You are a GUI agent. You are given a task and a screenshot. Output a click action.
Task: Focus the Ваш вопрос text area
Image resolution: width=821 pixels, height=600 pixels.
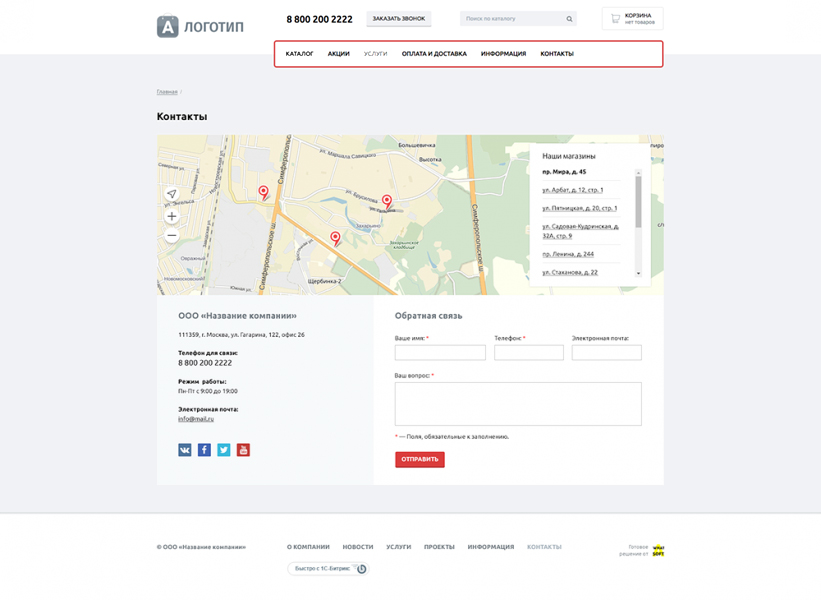(x=518, y=404)
